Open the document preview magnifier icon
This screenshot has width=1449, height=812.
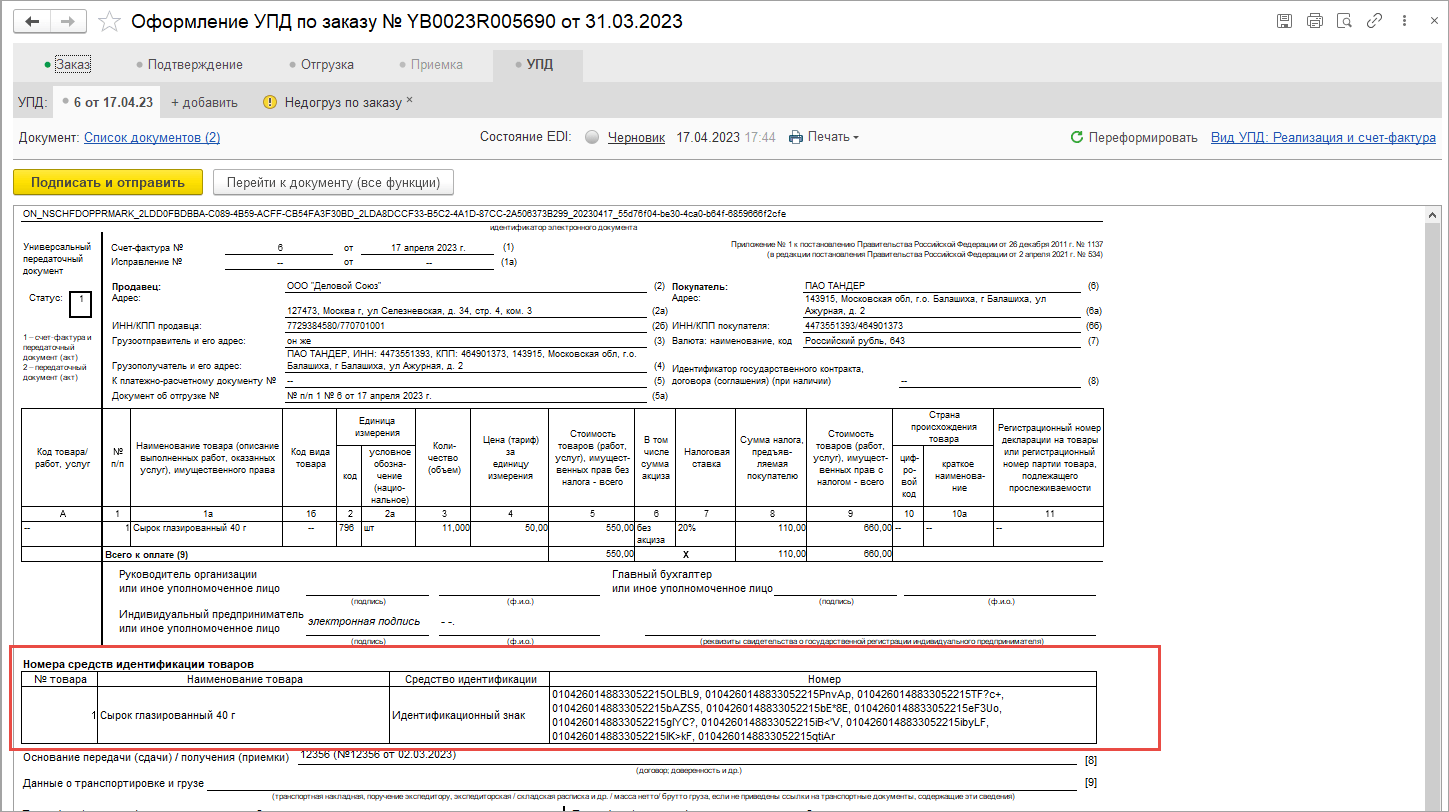(x=1345, y=21)
